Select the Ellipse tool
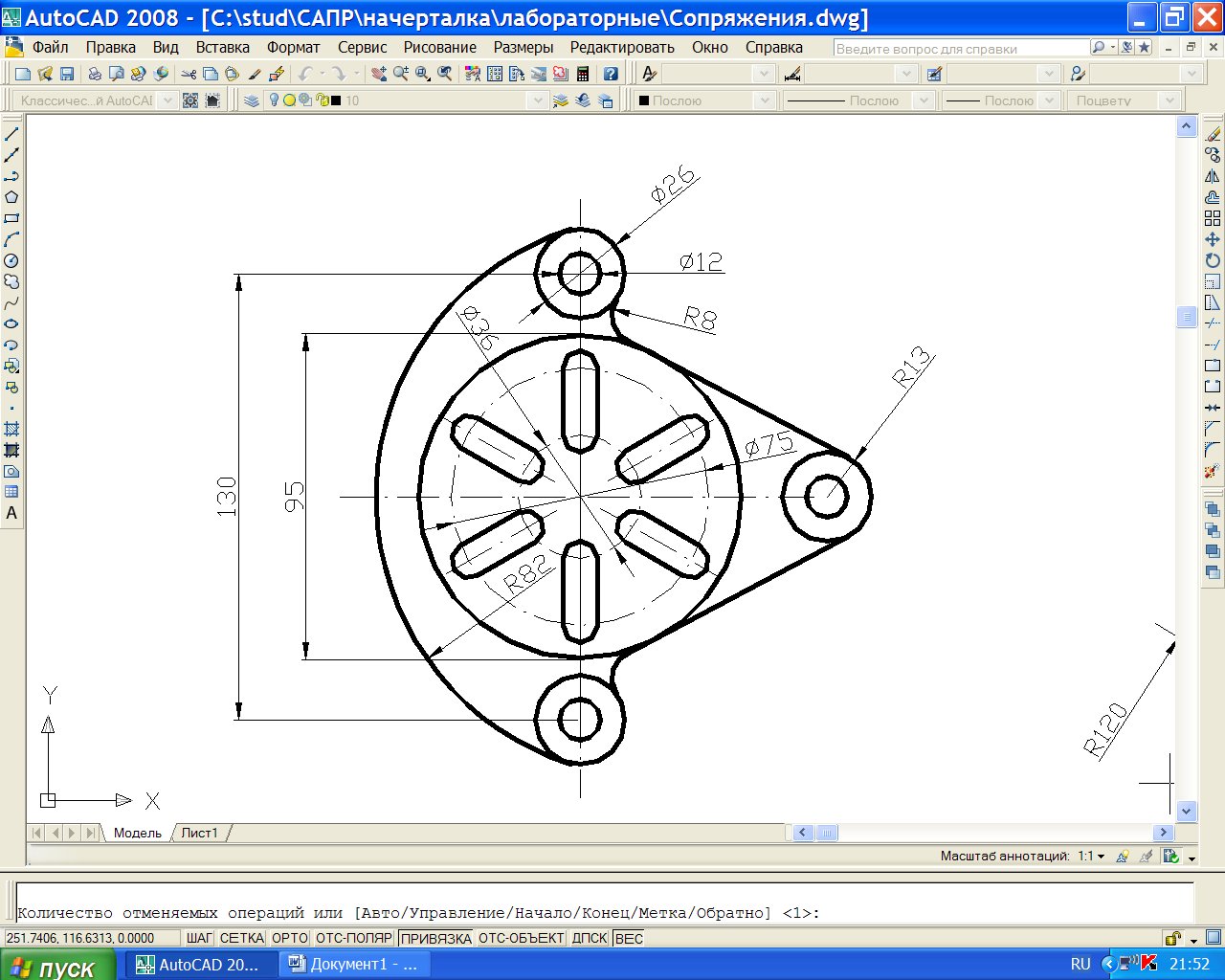 [x=11, y=323]
